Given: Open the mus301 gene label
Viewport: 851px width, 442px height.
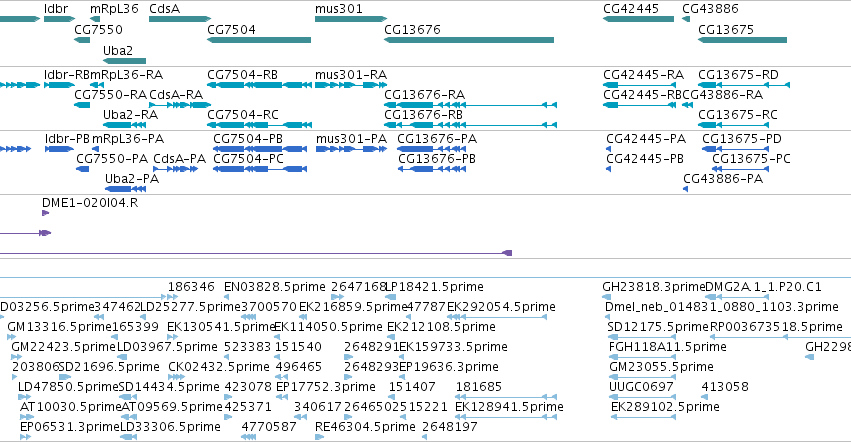Looking at the screenshot, I should 339,9.
